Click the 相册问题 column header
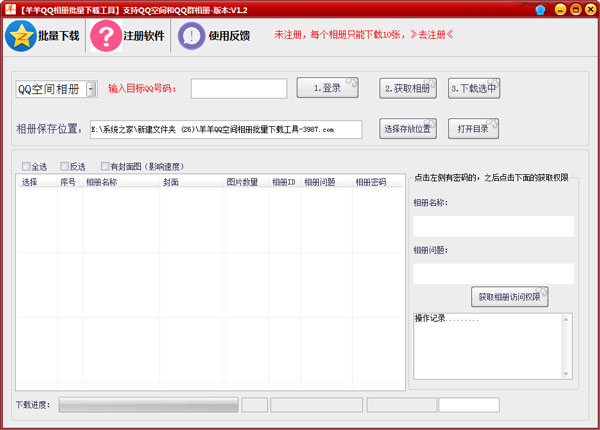 click(x=326, y=182)
